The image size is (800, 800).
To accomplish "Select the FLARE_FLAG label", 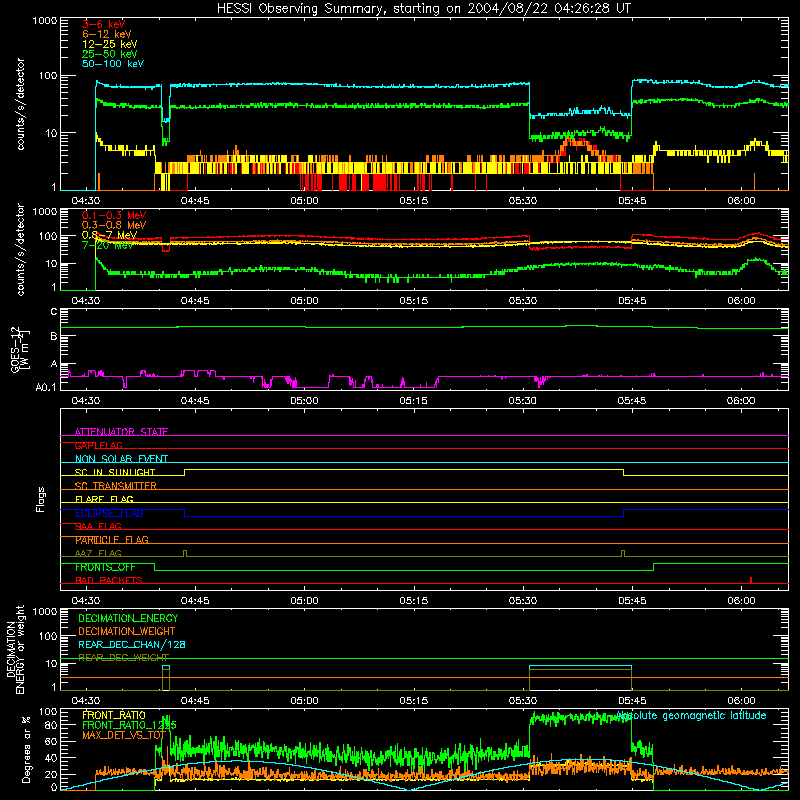I will pyautogui.click(x=104, y=499).
